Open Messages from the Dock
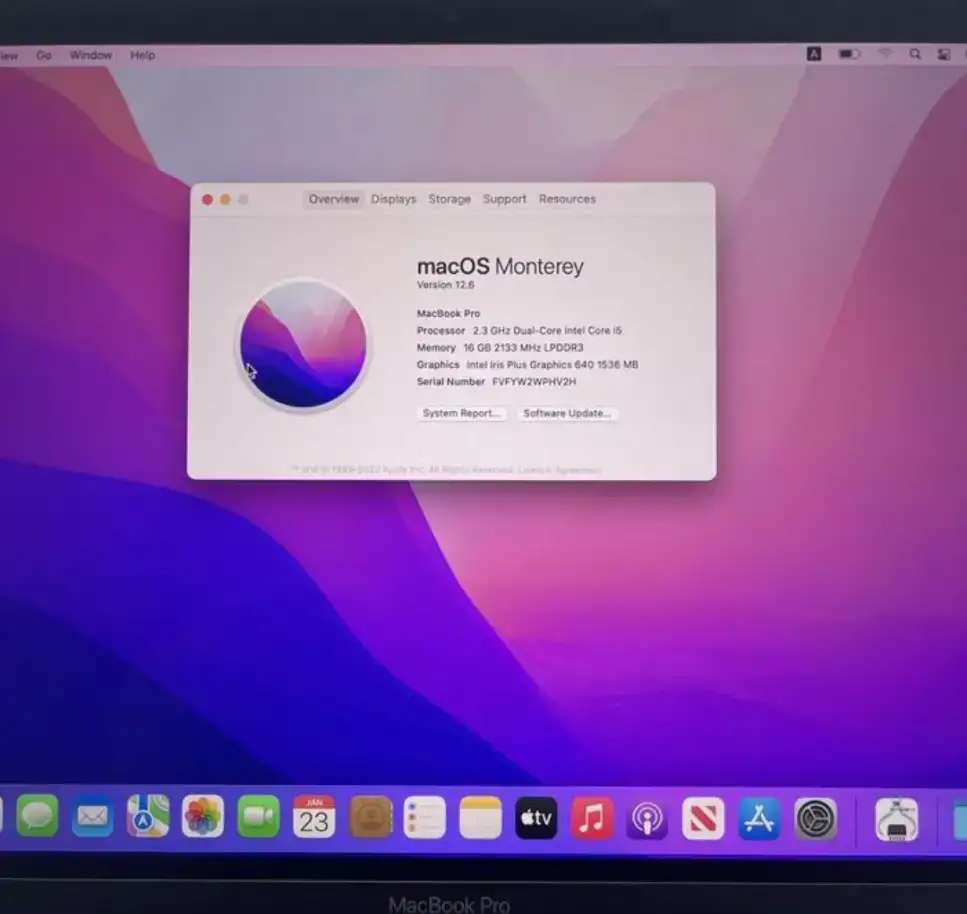Screen dimensions: 967x914 [37, 816]
